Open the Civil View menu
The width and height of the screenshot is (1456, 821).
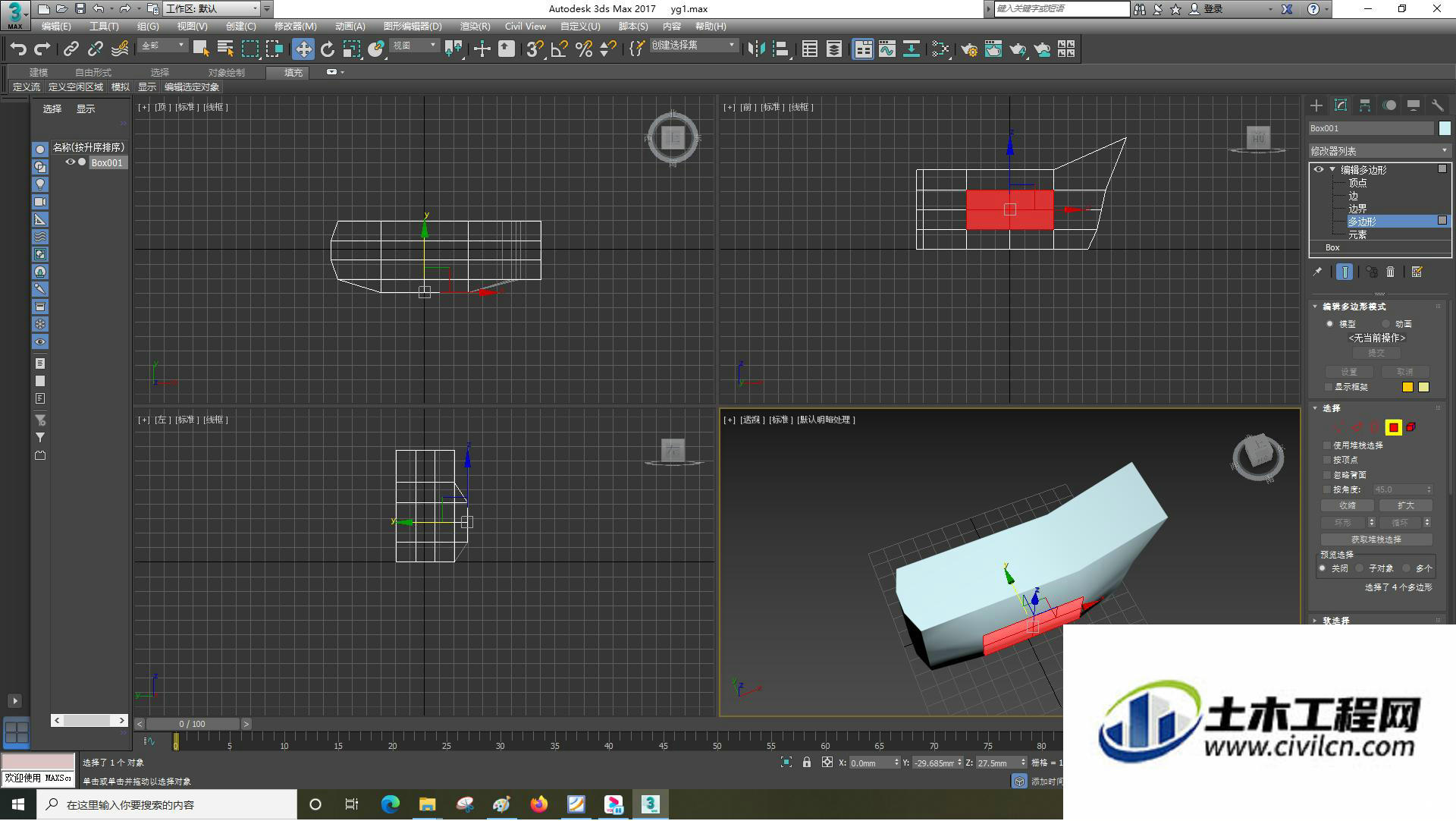coord(526,27)
